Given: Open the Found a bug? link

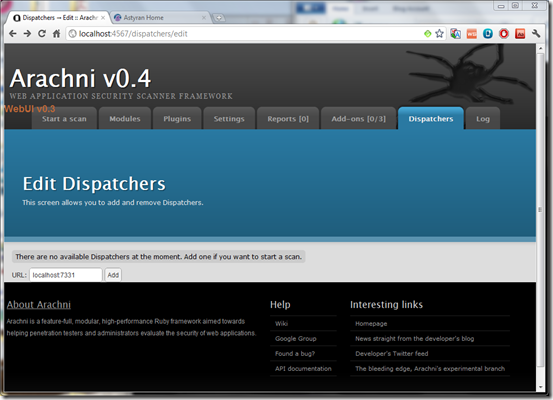Looking at the screenshot, I should click(x=295, y=353).
